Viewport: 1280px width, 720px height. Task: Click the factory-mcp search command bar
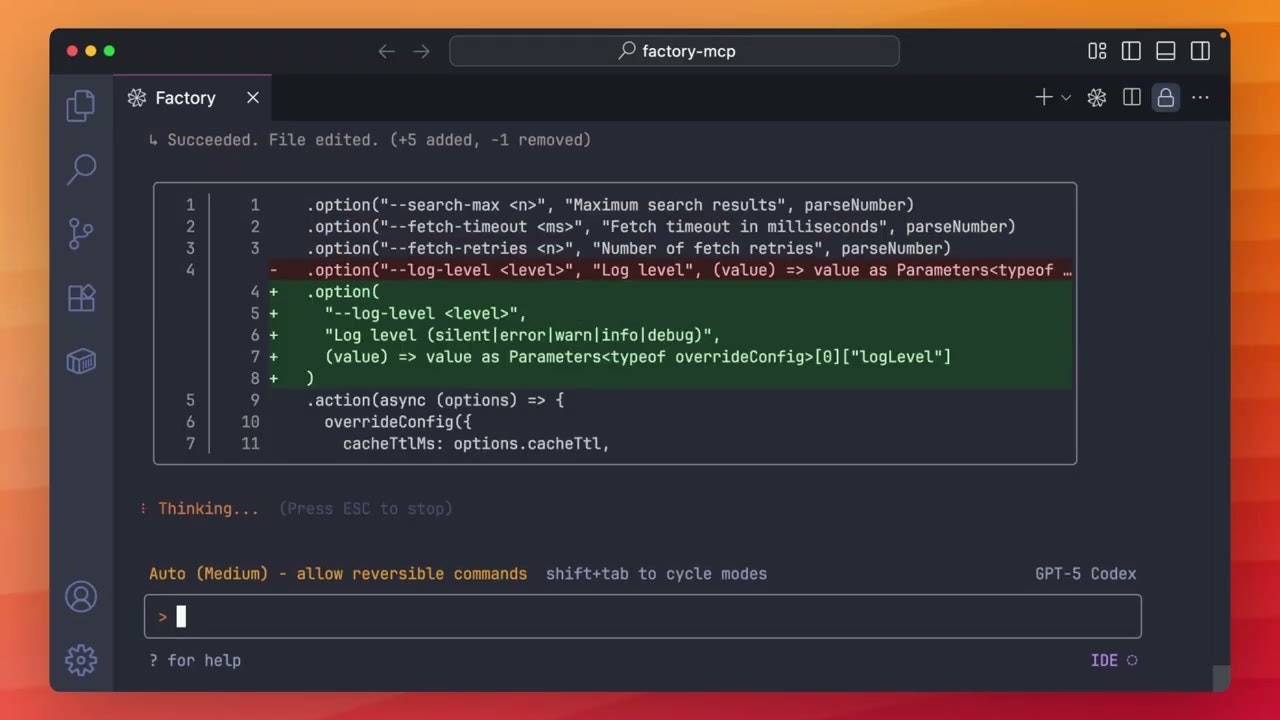pyautogui.click(x=675, y=51)
